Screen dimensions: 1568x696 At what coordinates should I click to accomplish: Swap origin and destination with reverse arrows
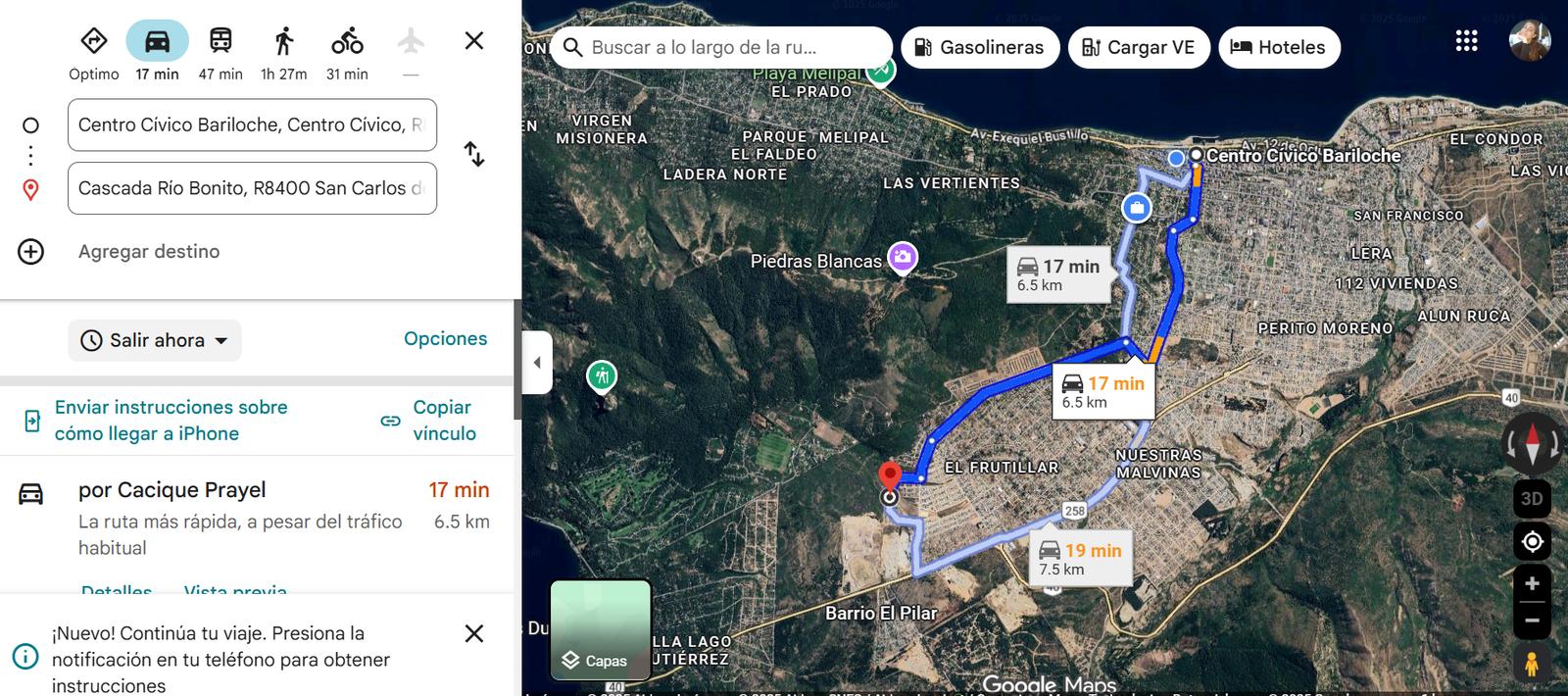click(474, 154)
